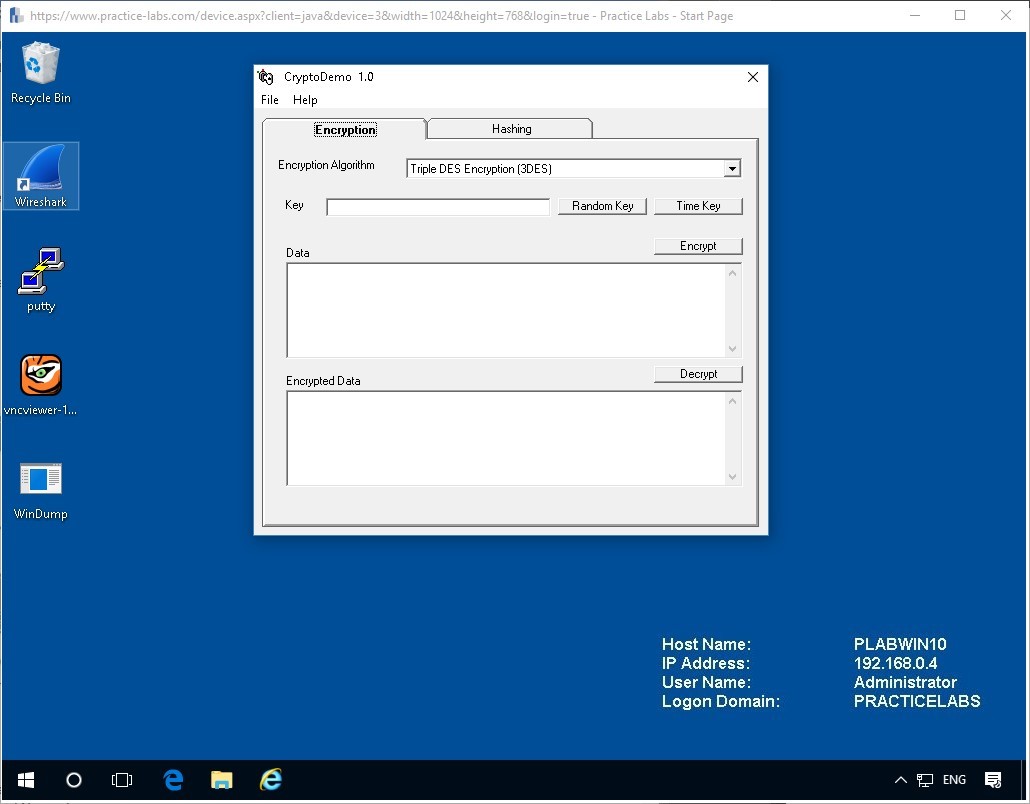Click the Time Key button
This screenshot has height=804, width=1030.
(698, 205)
